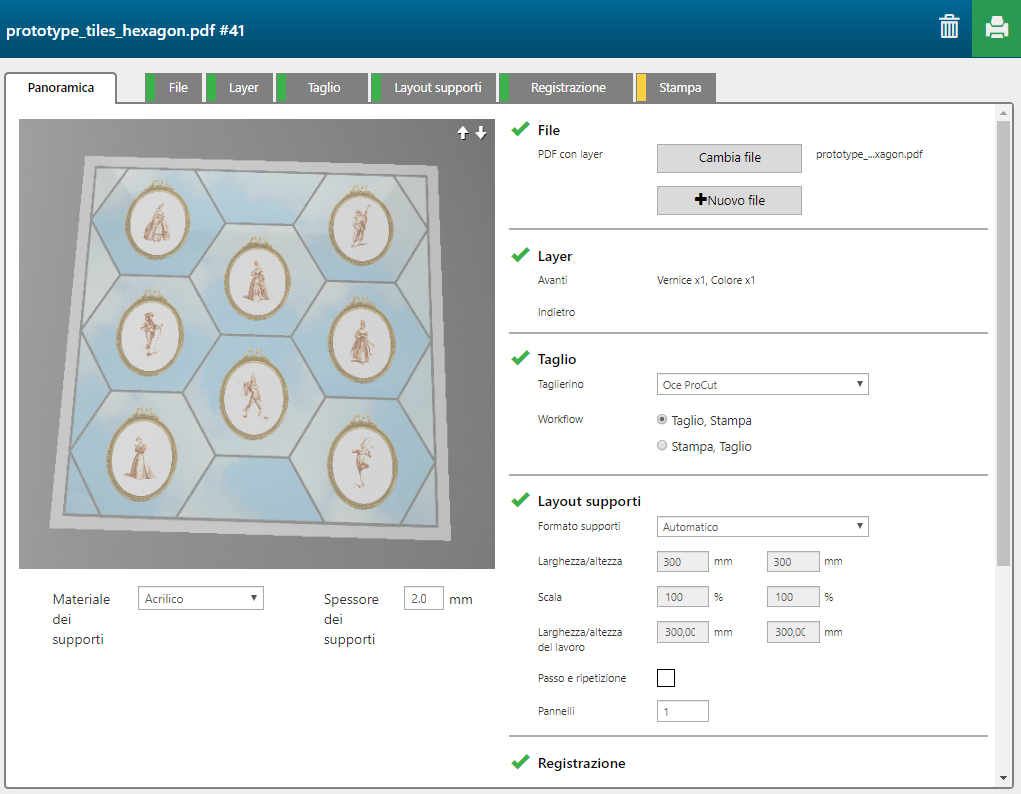Delete the job using trash icon
This screenshot has width=1021, height=794.
click(949, 27)
